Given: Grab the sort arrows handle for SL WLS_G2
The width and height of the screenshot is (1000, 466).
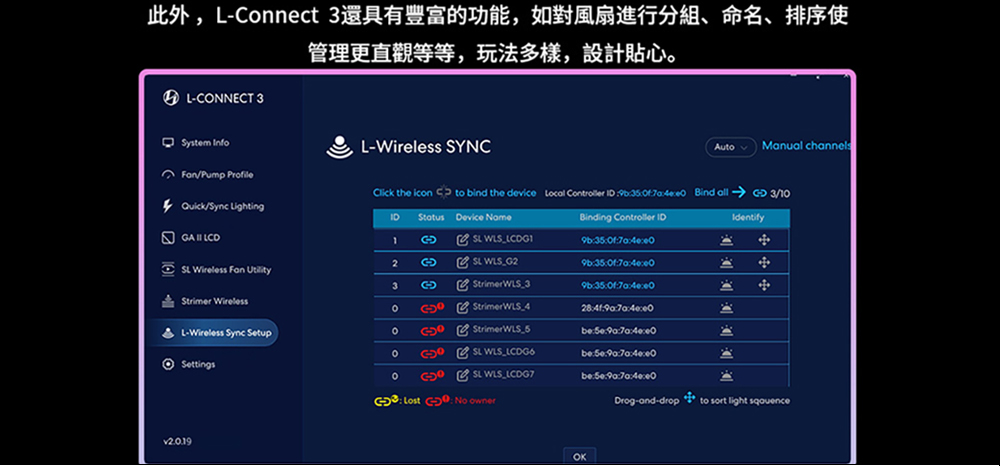Looking at the screenshot, I should click(764, 262).
